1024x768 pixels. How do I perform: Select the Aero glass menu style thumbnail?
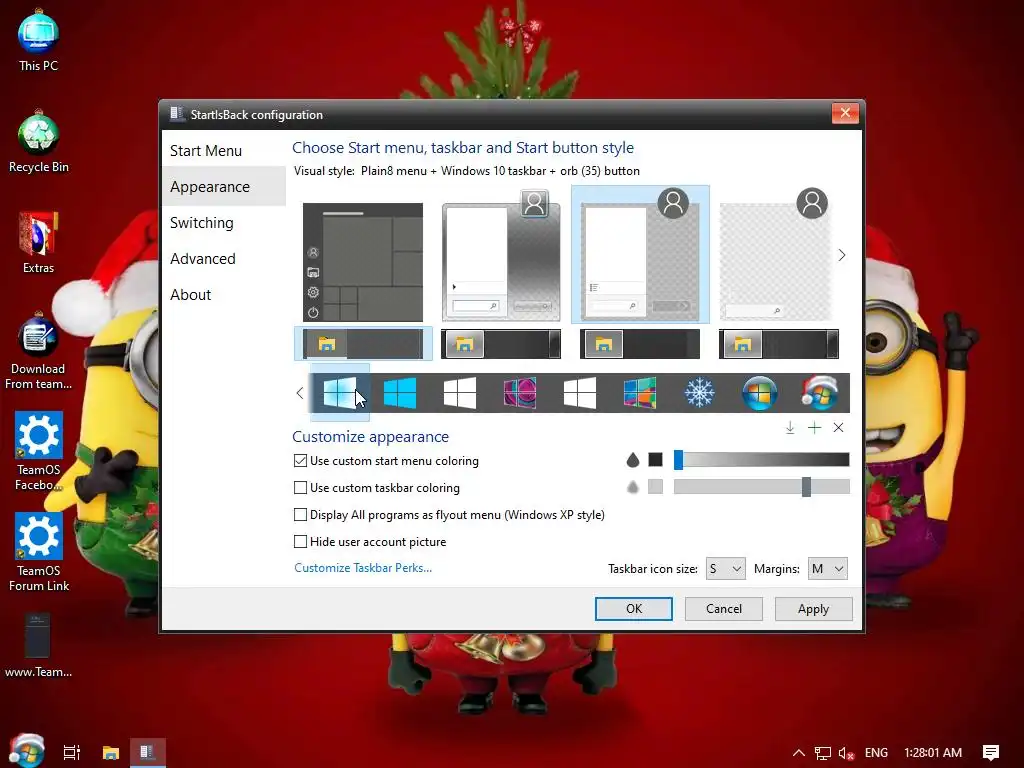point(501,255)
